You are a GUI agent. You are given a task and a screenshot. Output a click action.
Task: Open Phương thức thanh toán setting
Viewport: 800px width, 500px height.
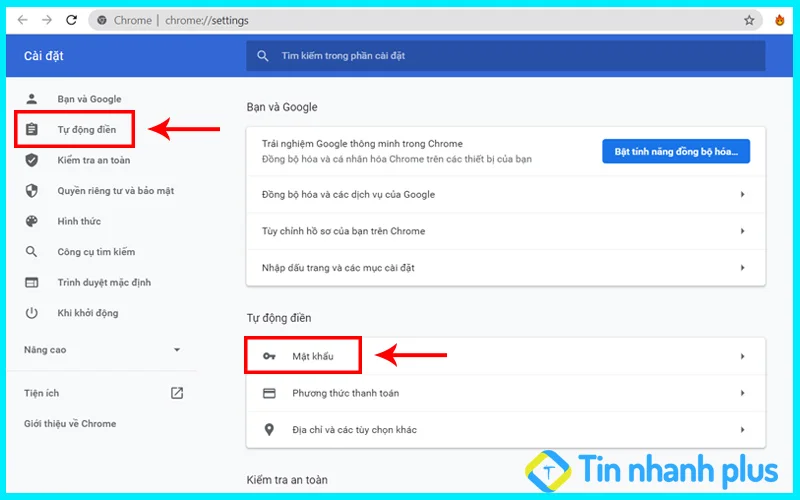click(x=506, y=393)
